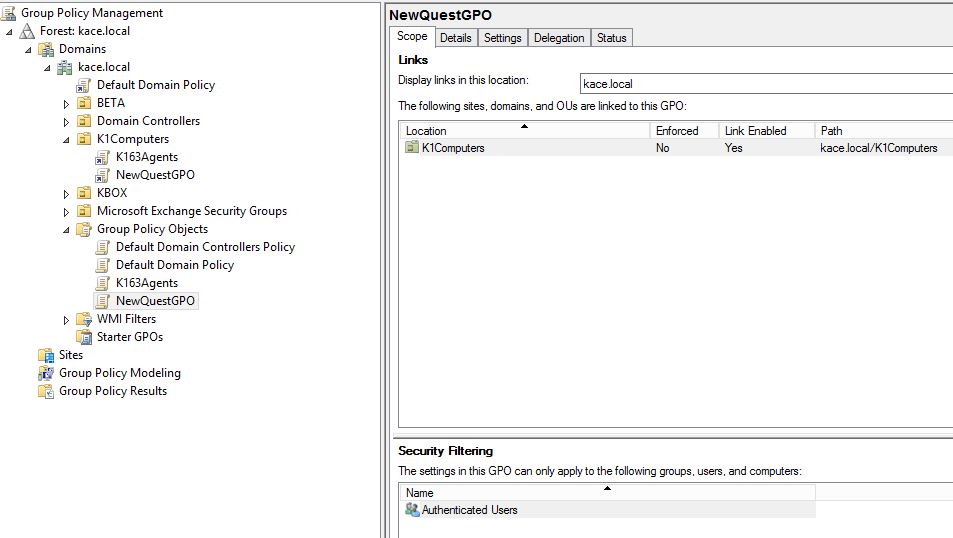
Task: Click the Domains folder icon
Action: pyautogui.click(x=46, y=49)
